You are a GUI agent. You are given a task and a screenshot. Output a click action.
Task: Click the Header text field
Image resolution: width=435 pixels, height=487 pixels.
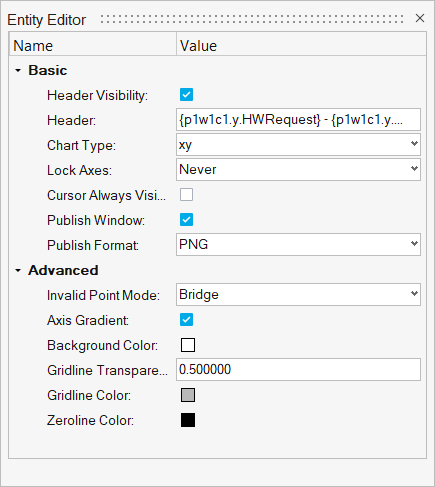point(298,120)
